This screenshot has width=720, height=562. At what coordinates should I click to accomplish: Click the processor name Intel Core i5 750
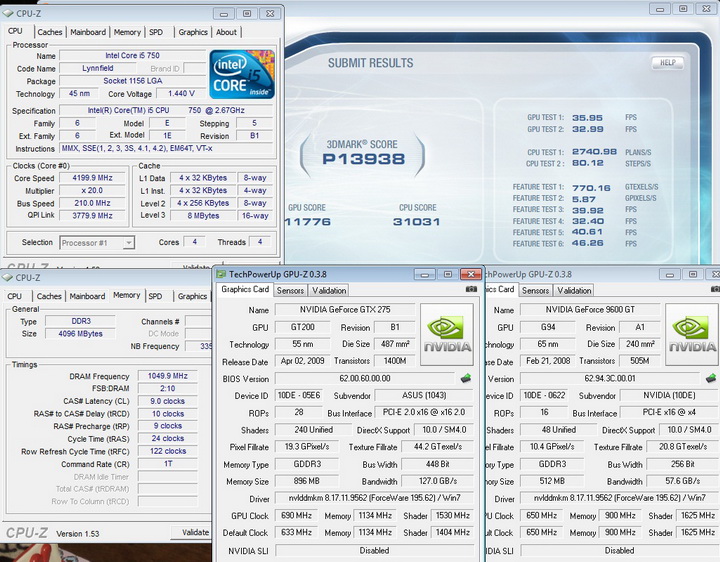132,56
